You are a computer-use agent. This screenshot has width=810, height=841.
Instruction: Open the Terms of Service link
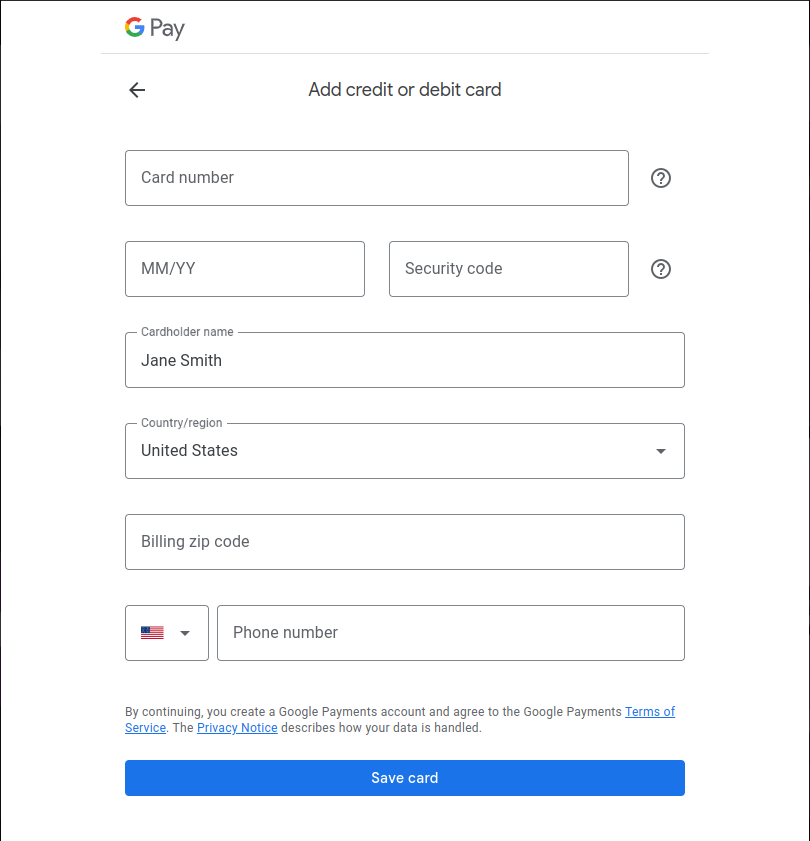click(649, 711)
